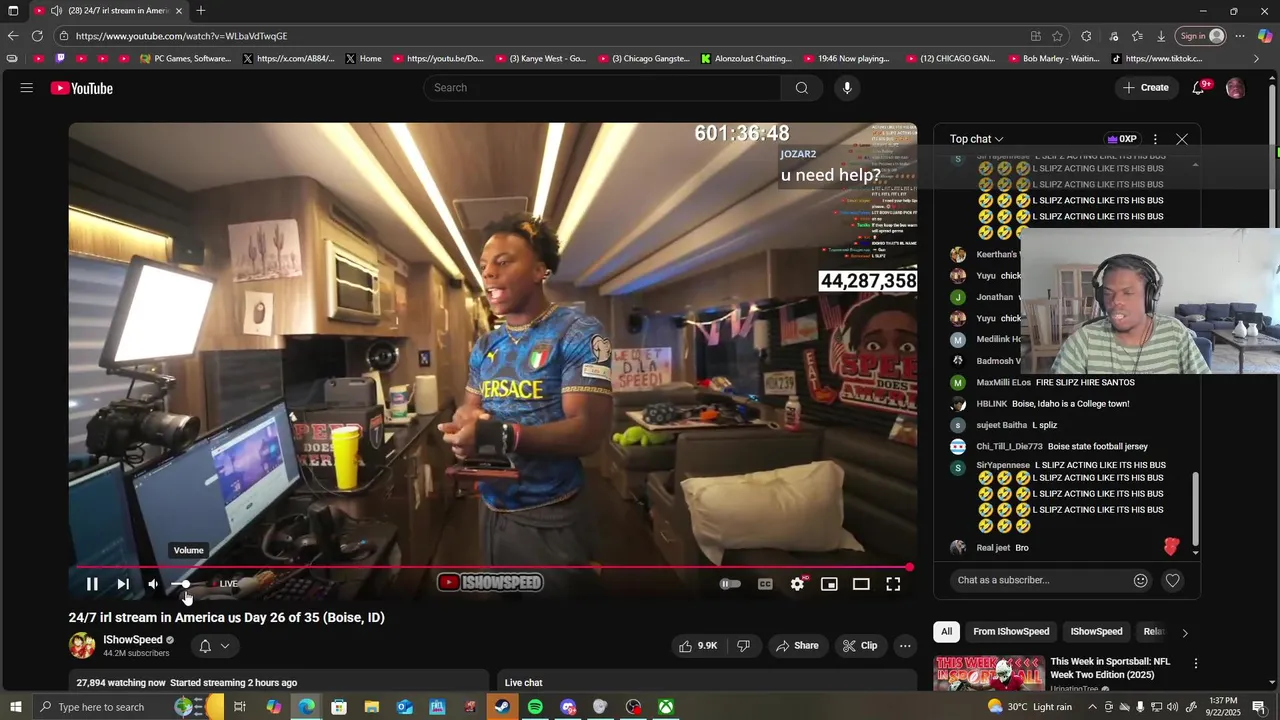The width and height of the screenshot is (1280, 720).
Task: Open AlonzoJust Chatting bookmark
Action: tap(746, 59)
